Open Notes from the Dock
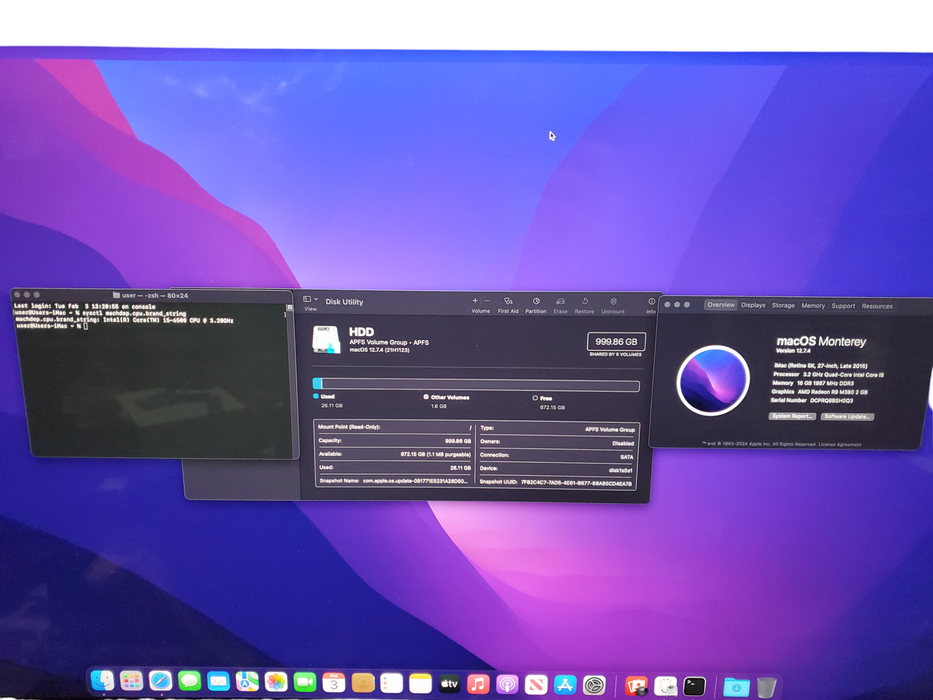Screen dimensions: 933x700 coord(421,683)
